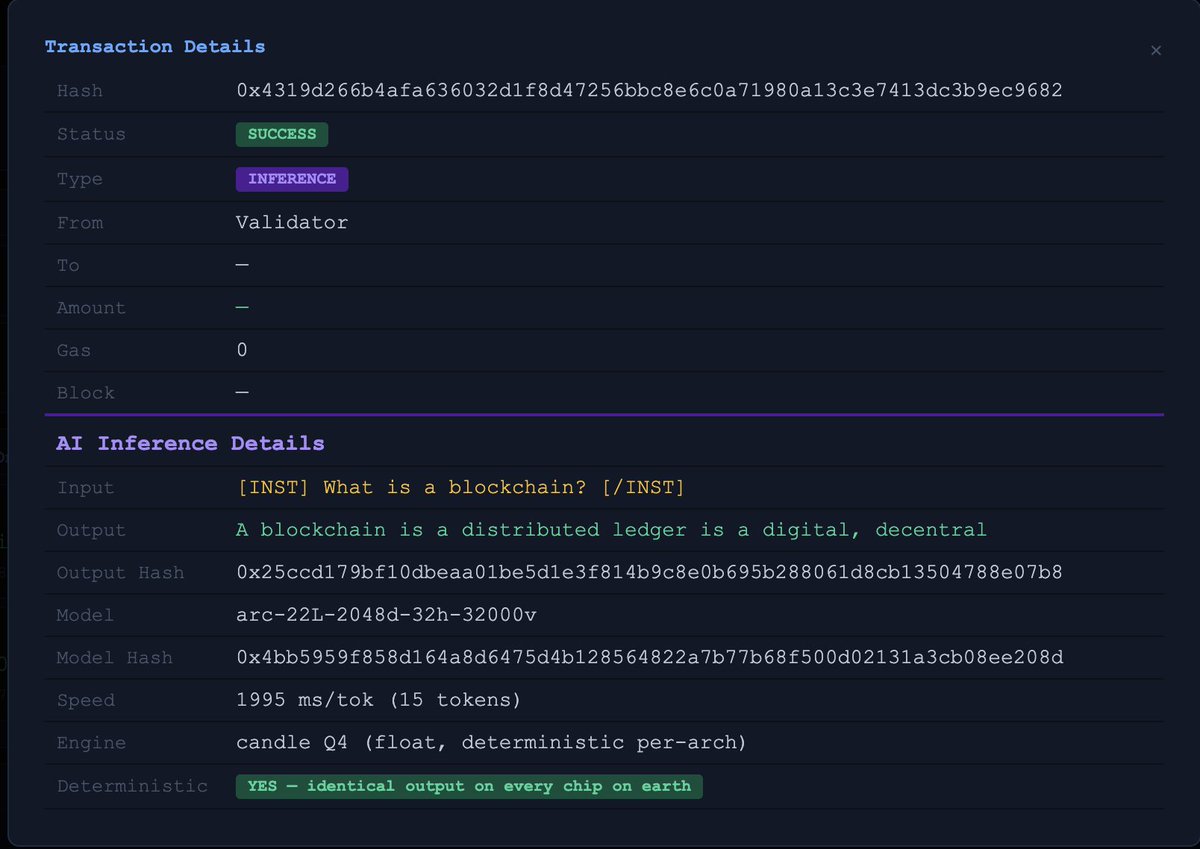The height and width of the screenshot is (849, 1200).
Task: Click the 'Deterministic' field label
Action: tap(132, 786)
